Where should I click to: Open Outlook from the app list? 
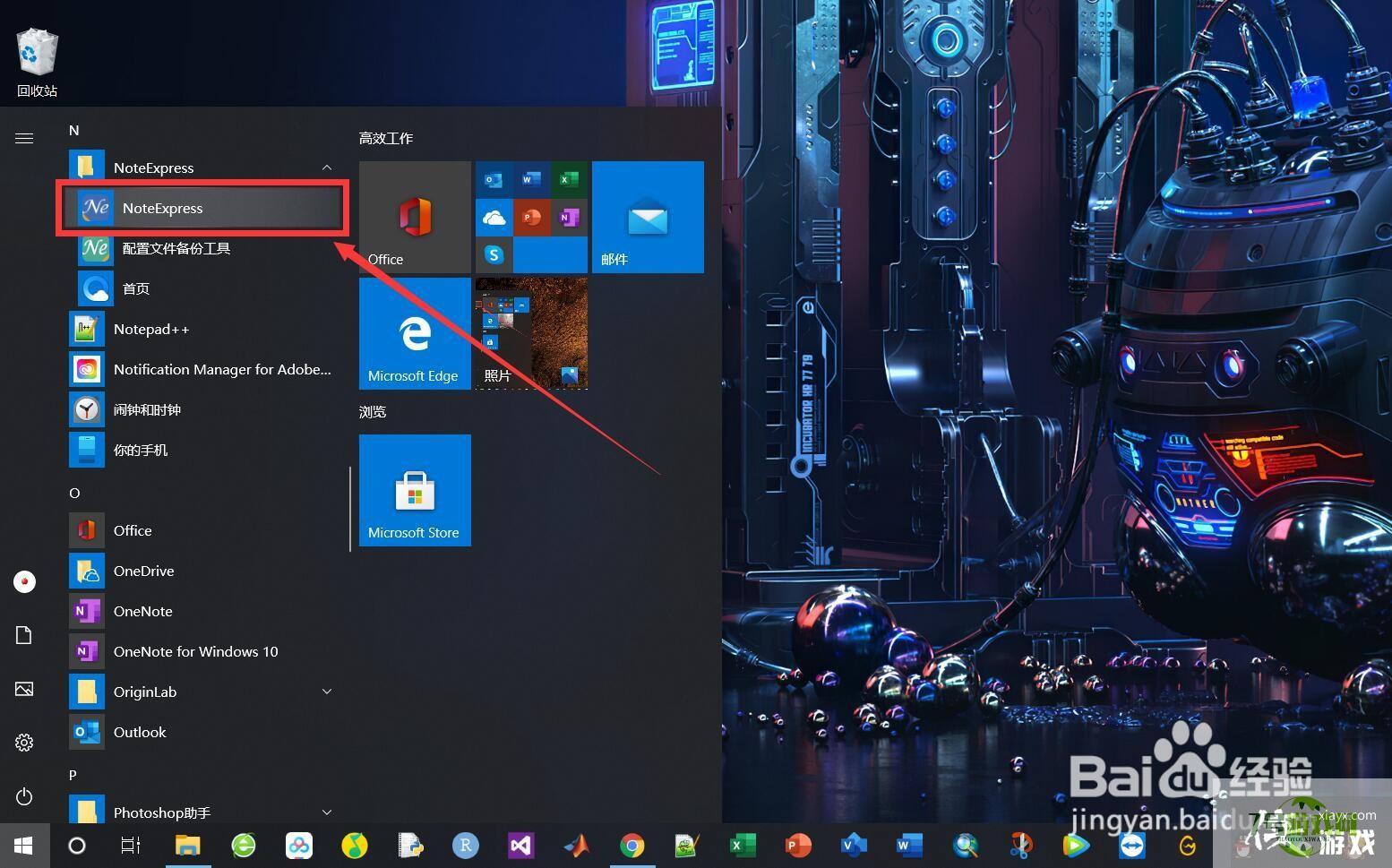pyautogui.click(x=202, y=732)
